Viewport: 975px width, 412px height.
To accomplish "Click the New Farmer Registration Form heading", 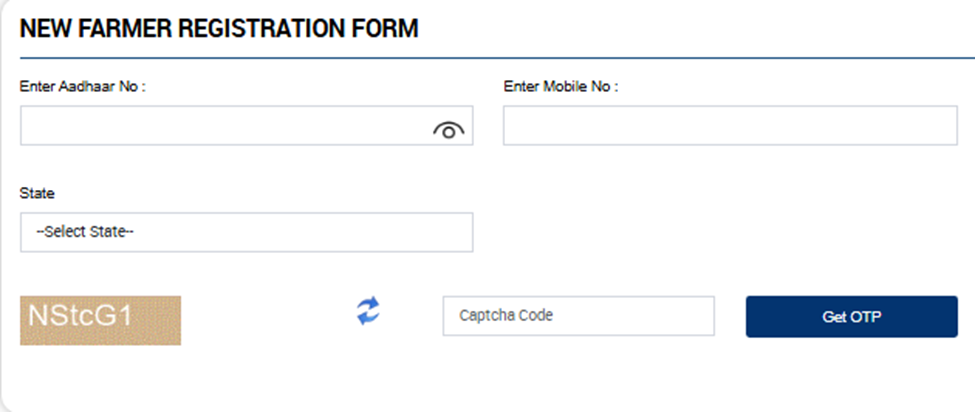I will tap(219, 29).
